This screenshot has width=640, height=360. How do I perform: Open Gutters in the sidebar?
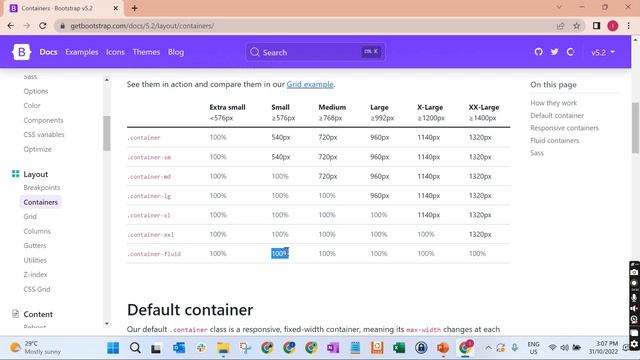click(x=35, y=245)
